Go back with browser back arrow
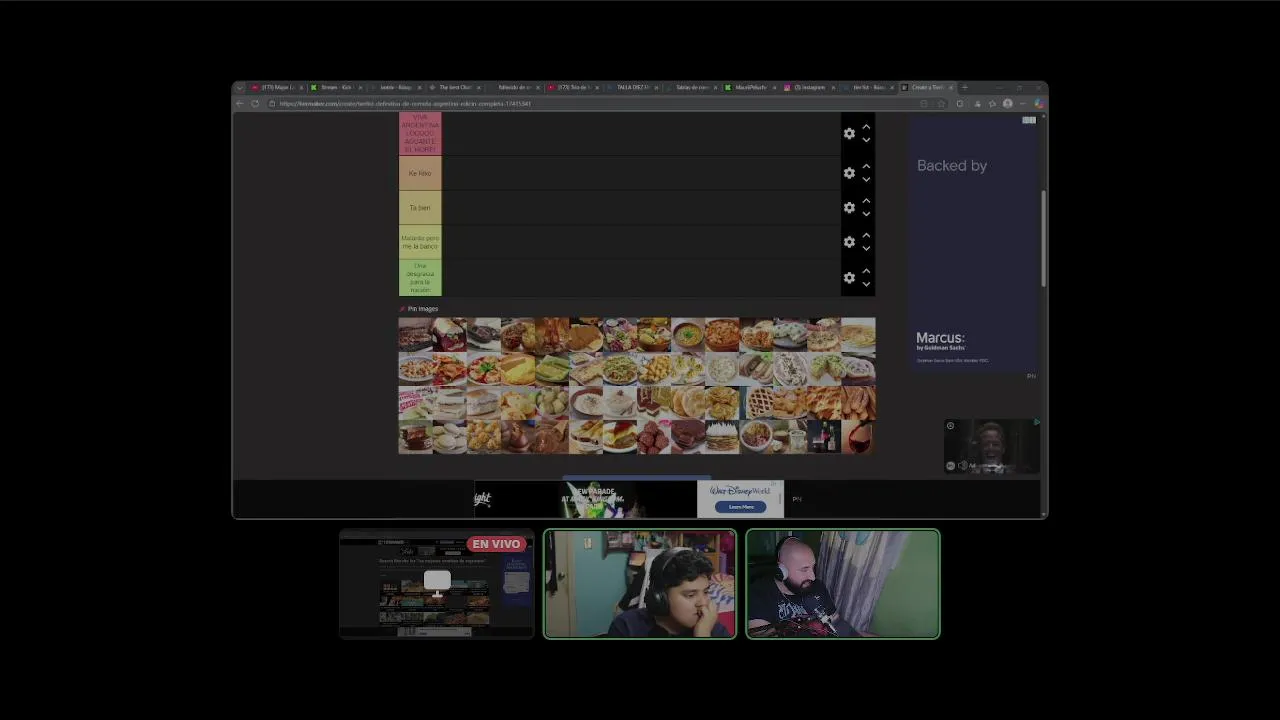 pyautogui.click(x=239, y=104)
